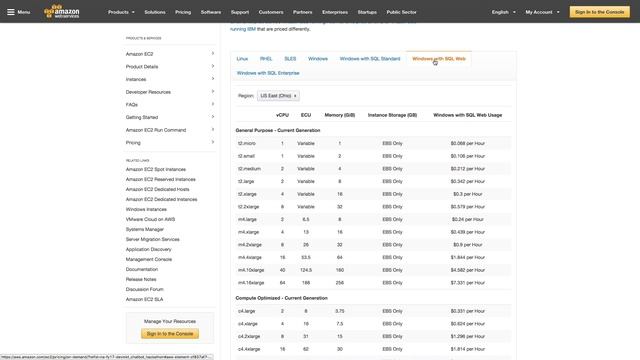The width and height of the screenshot is (640, 360).
Task: Select the c4.large instance row name
Action: (x=246, y=311)
